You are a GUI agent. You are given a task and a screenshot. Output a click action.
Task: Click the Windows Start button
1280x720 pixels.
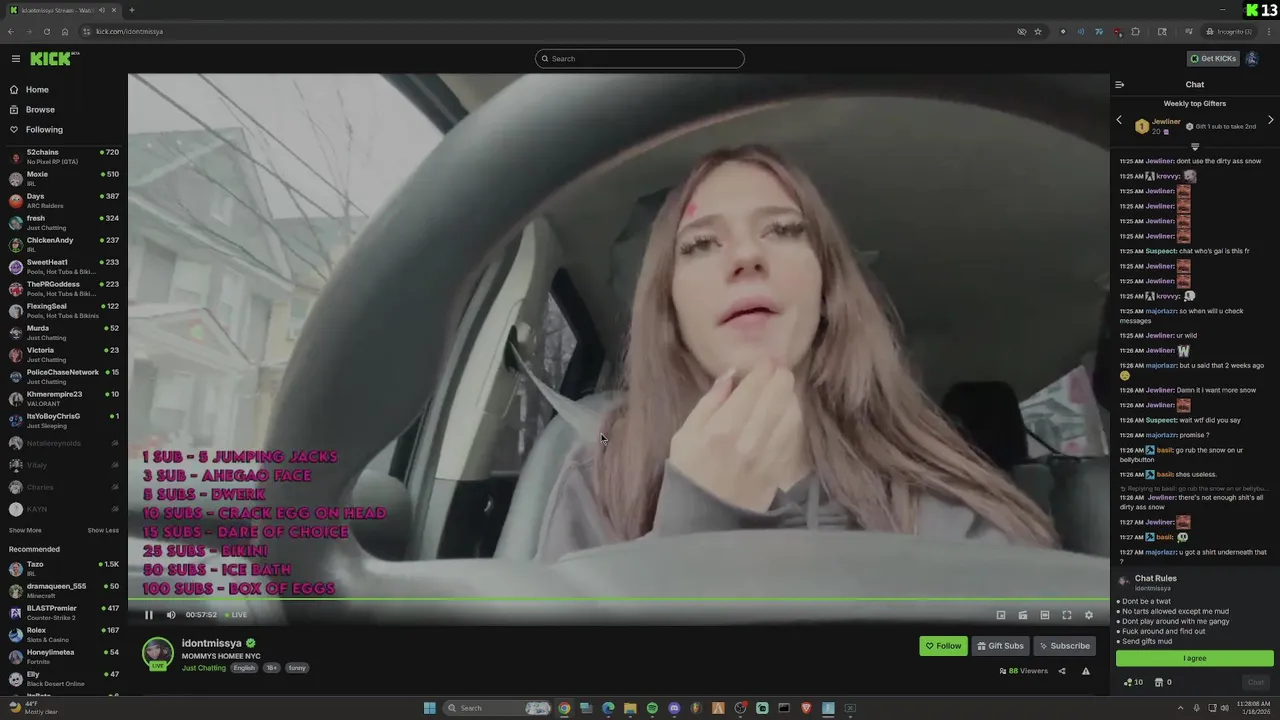(x=430, y=708)
